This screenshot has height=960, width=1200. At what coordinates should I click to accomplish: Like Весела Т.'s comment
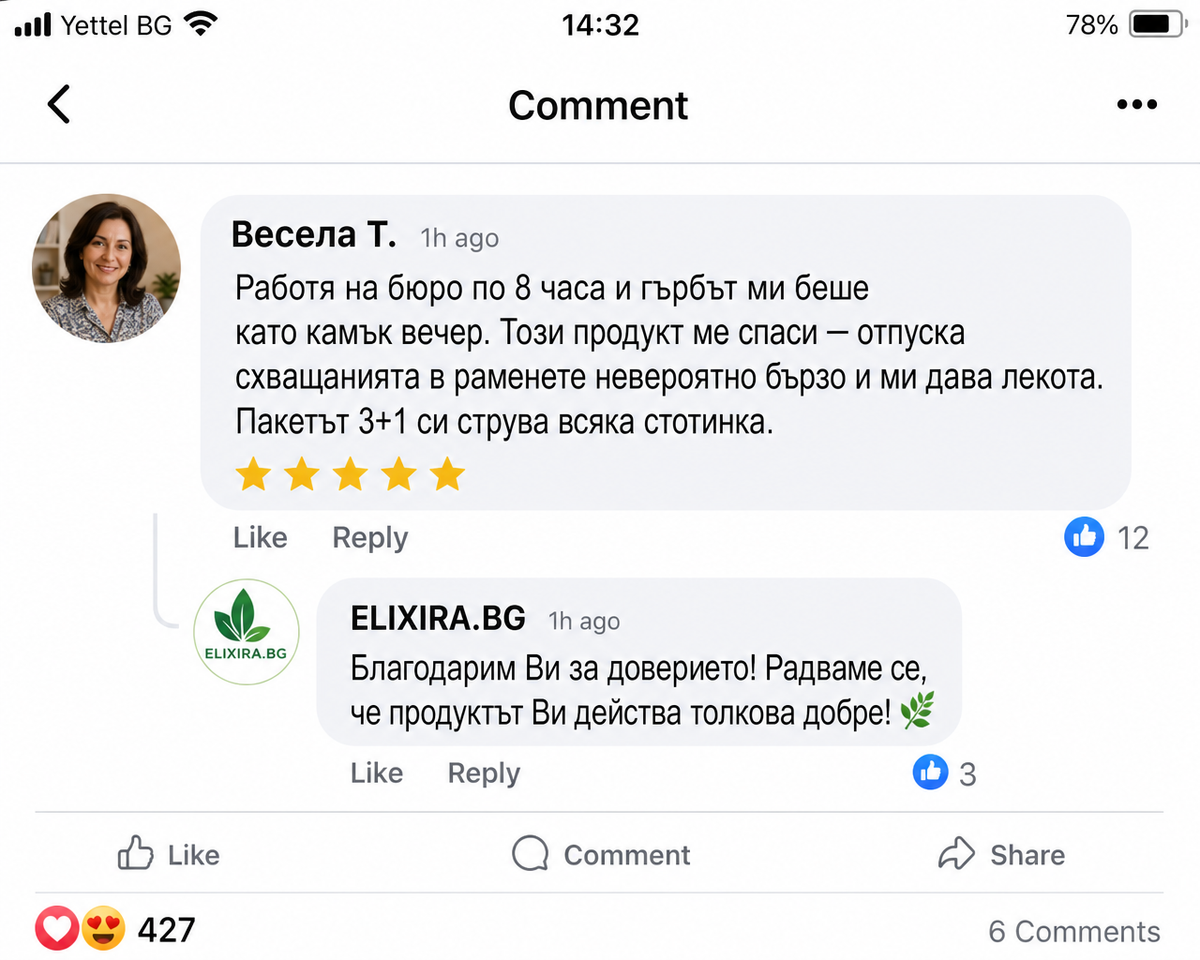pos(260,538)
